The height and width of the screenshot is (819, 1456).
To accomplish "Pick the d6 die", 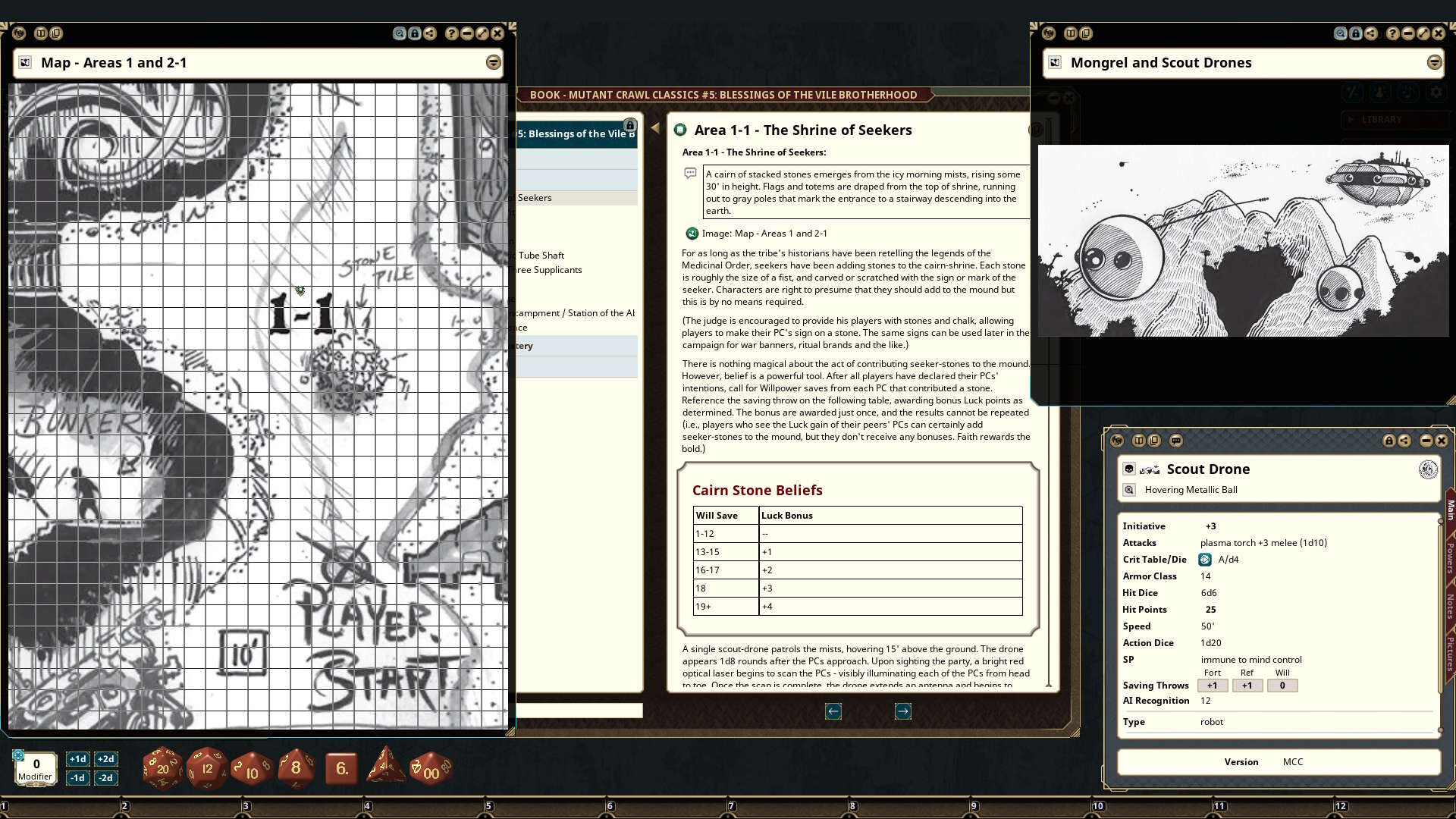I will (x=341, y=769).
